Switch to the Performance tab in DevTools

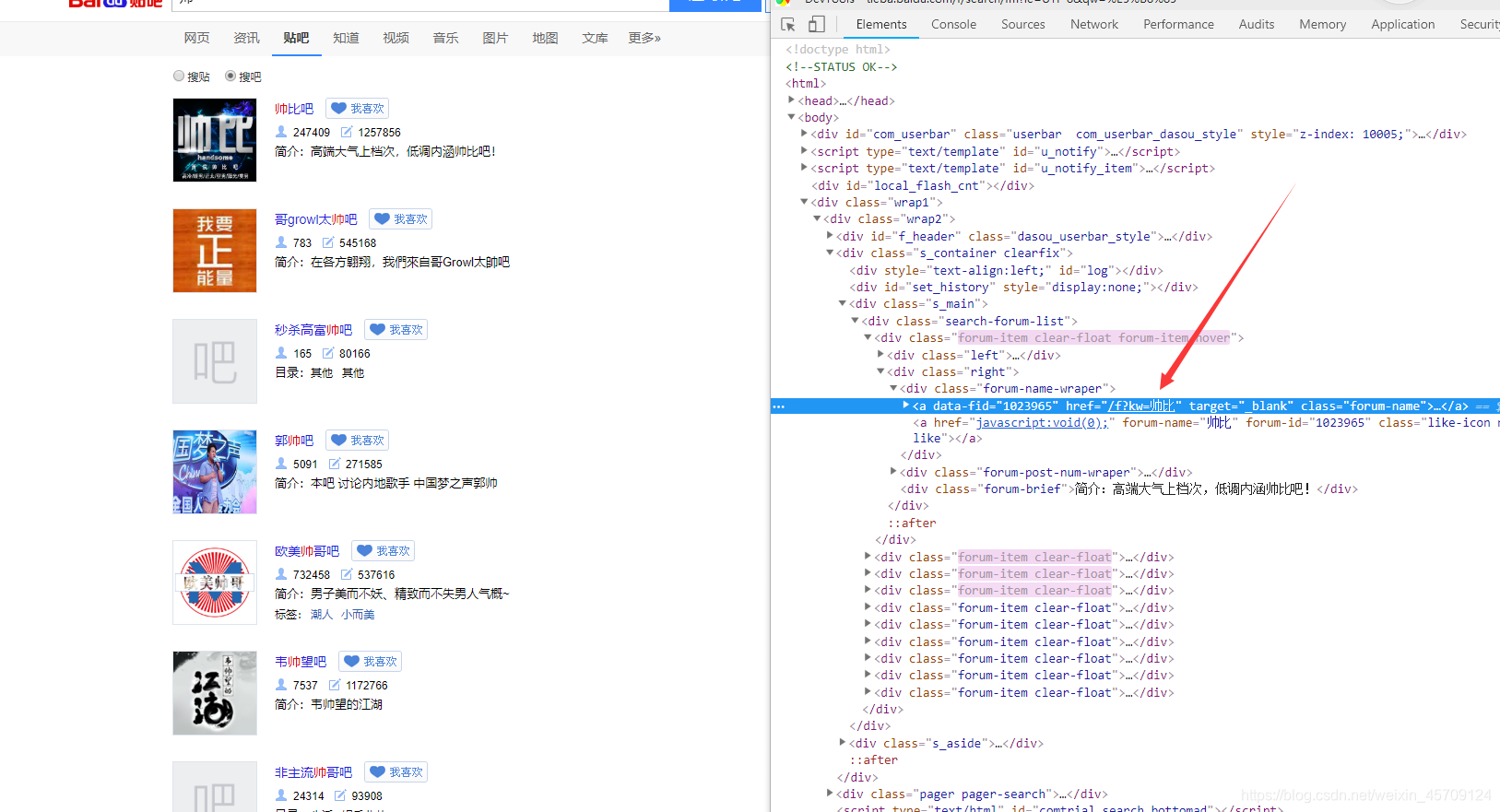tap(1178, 25)
